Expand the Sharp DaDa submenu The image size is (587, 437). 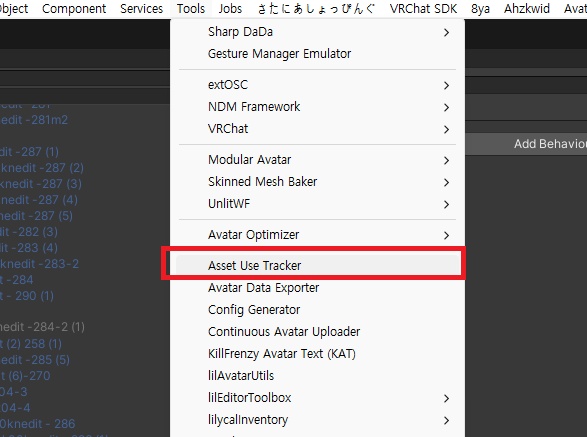[317, 32]
